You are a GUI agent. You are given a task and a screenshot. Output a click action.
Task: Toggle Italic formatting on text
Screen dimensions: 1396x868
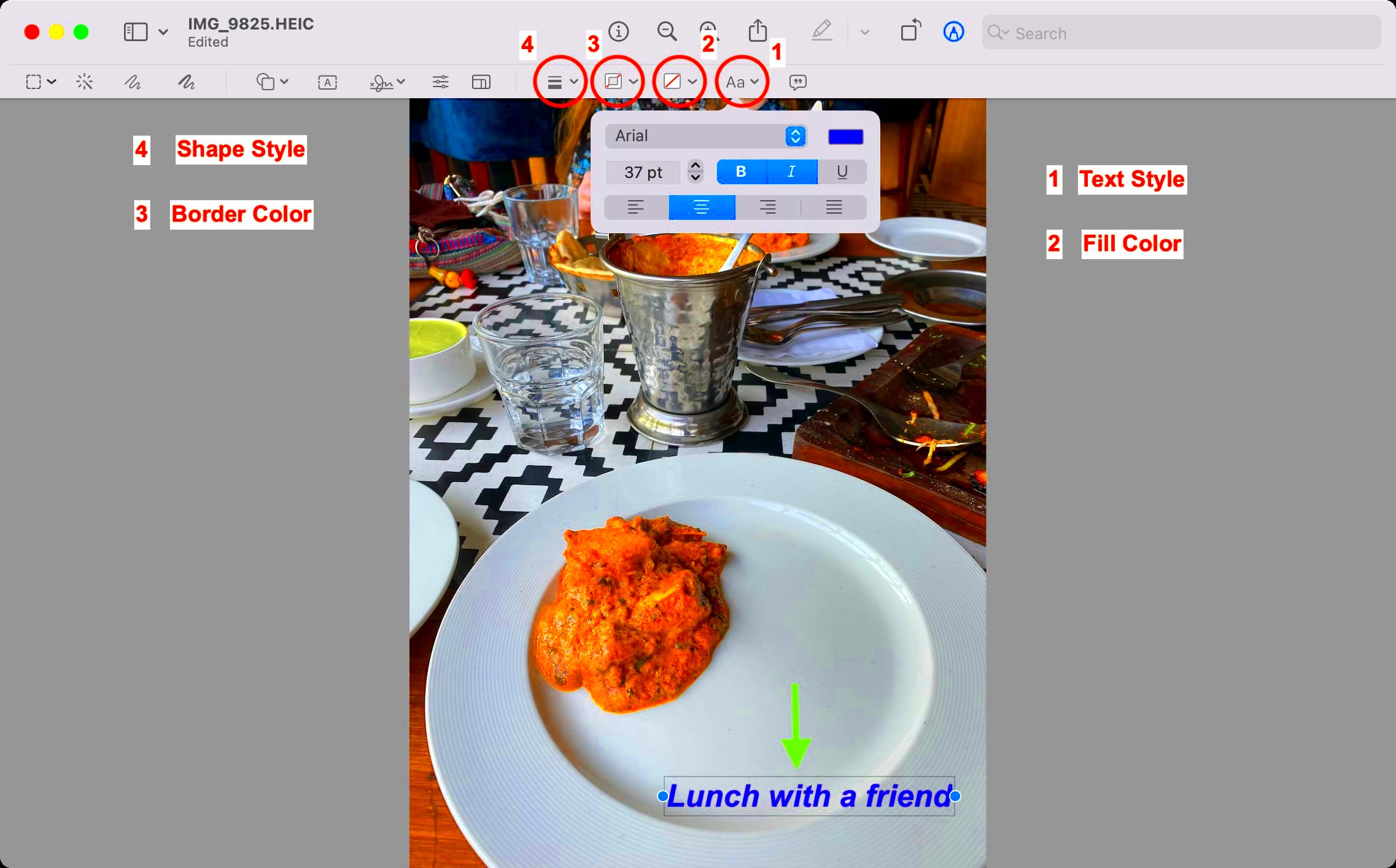tap(790, 171)
